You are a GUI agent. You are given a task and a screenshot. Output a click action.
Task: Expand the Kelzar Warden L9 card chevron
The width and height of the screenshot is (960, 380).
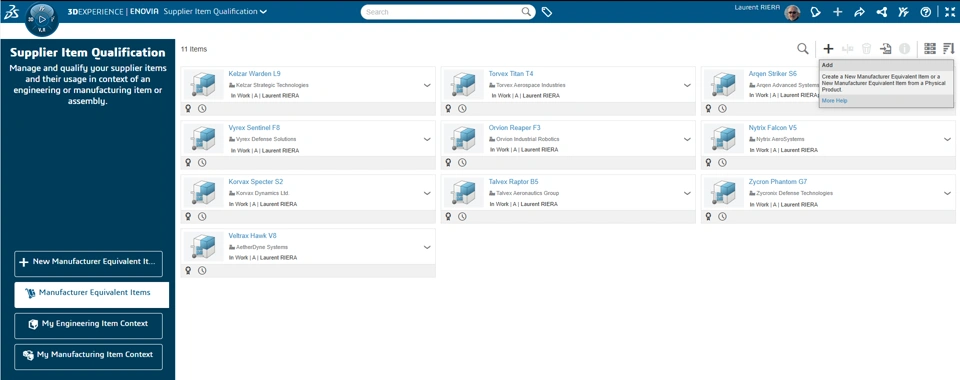(x=427, y=85)
